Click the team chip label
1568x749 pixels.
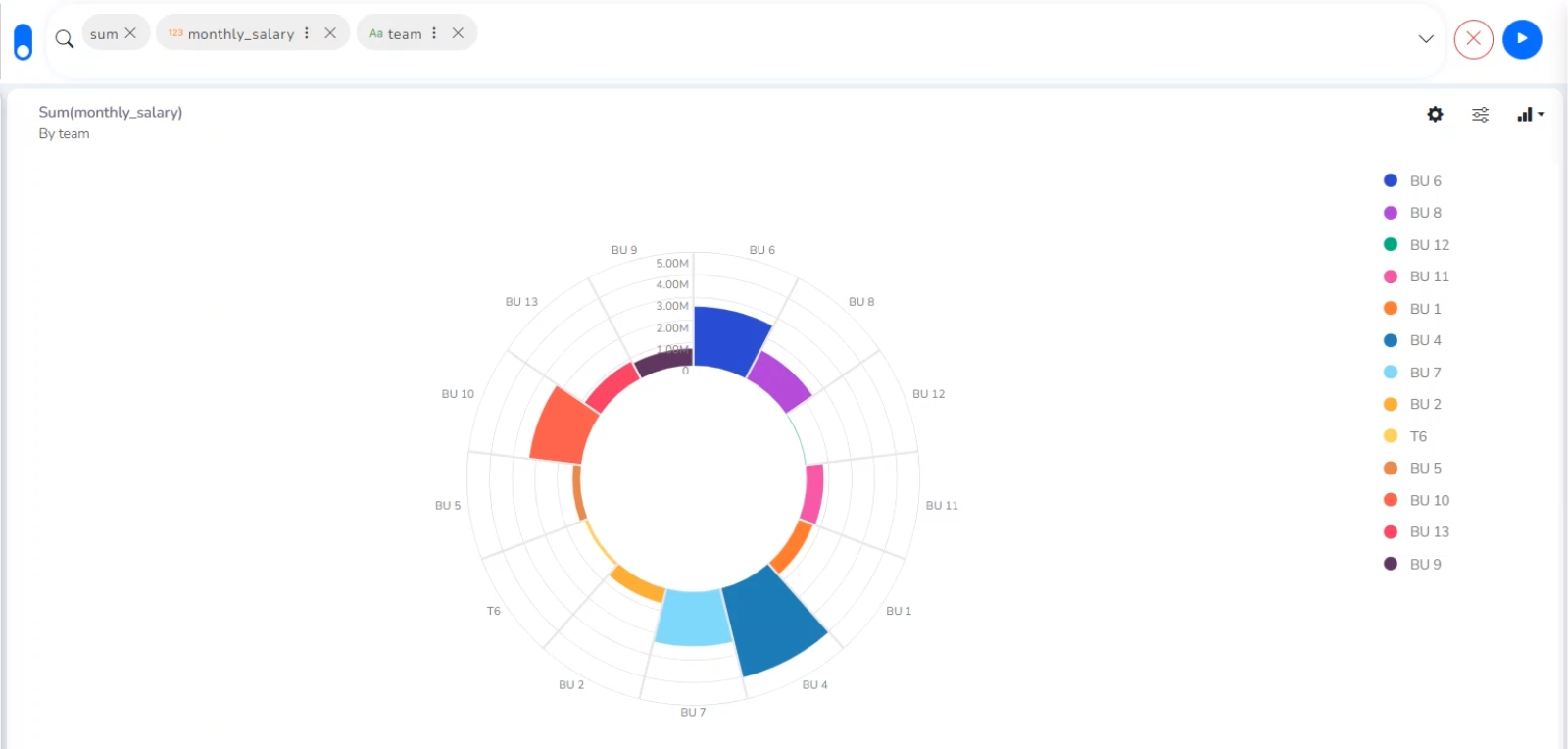404,34
